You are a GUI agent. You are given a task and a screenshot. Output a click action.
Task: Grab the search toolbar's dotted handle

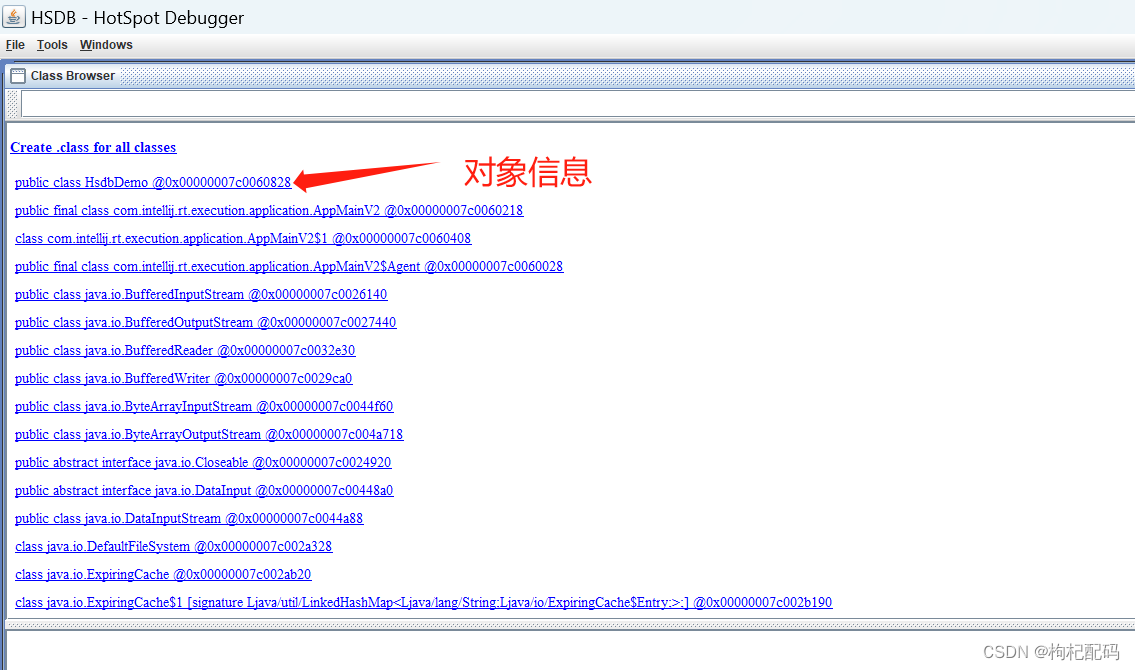[x=12, y=104]
